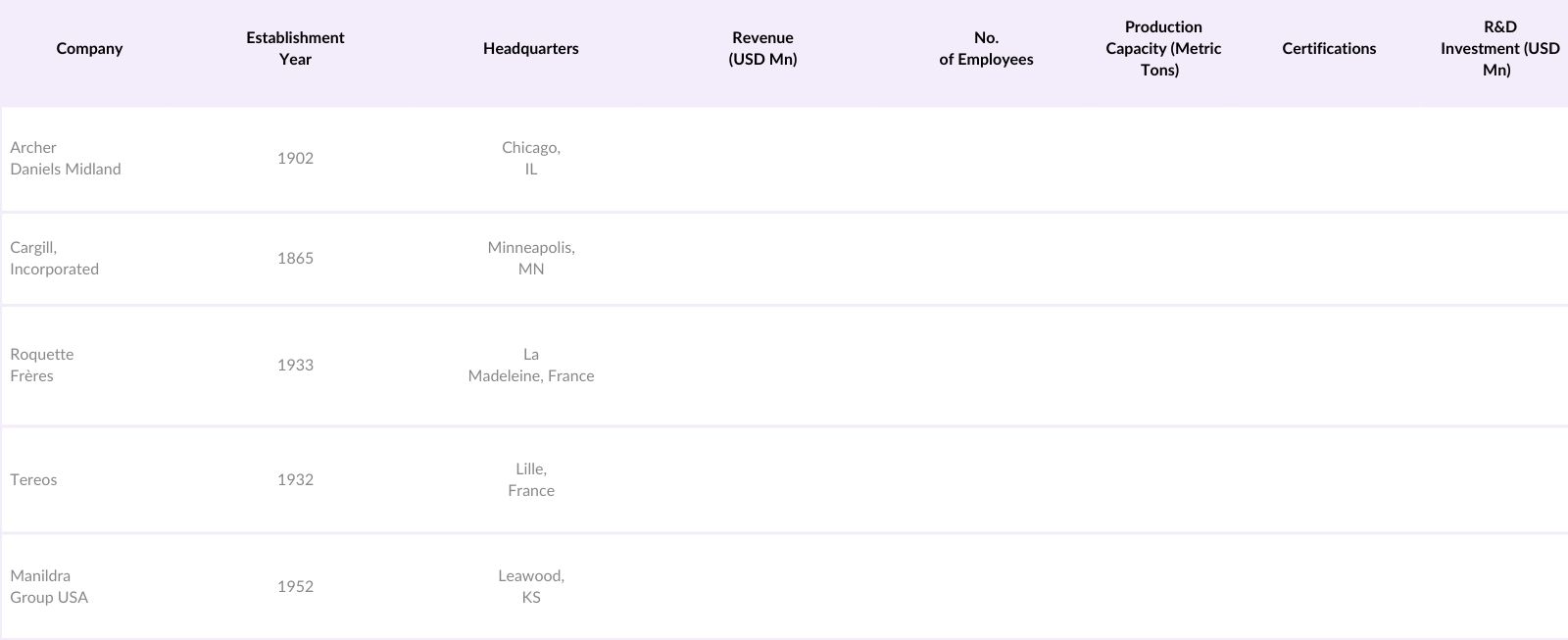Select the Leawood, KS headquarters cell

coord(531,587)
